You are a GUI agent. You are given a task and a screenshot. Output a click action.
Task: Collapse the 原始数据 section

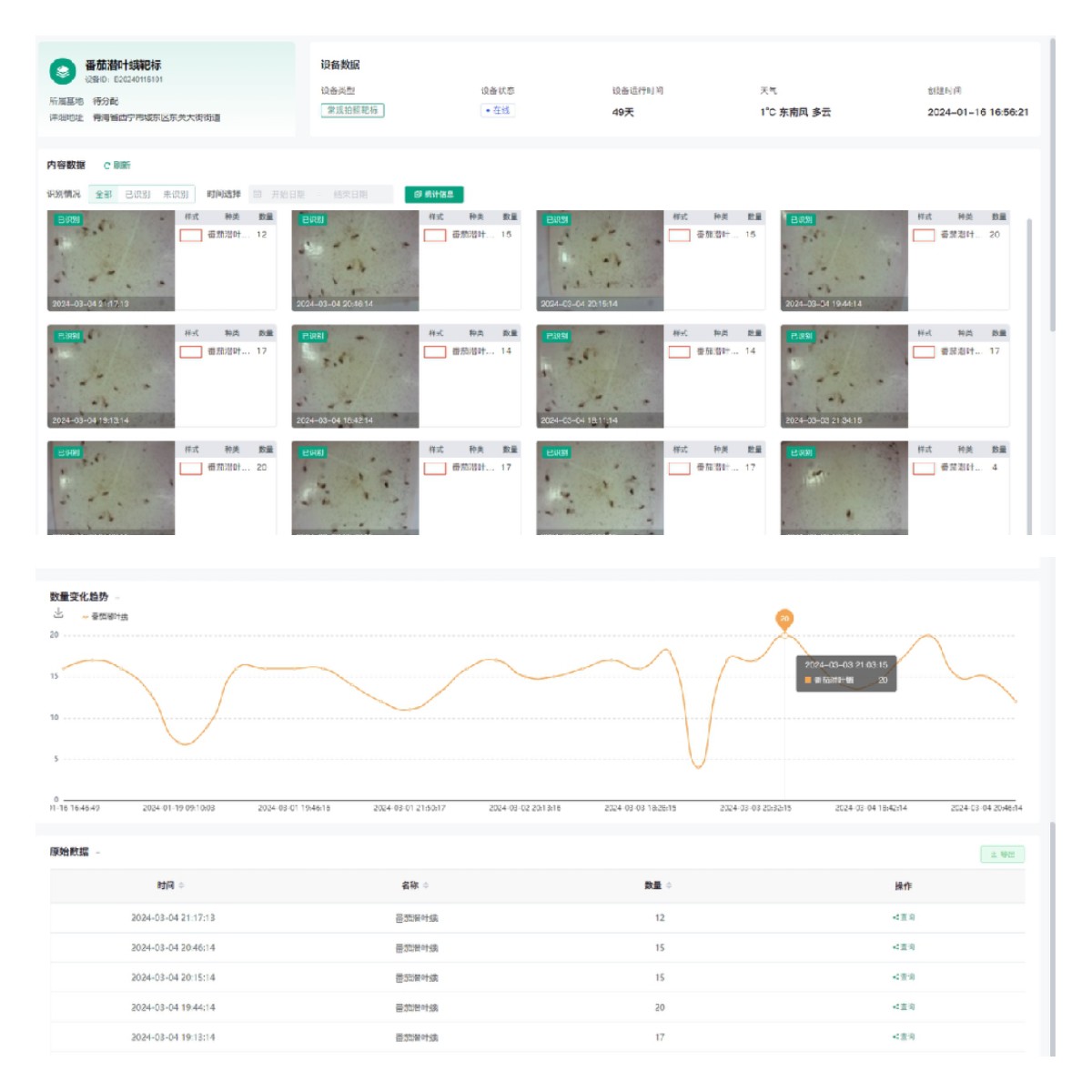[98, 853]
